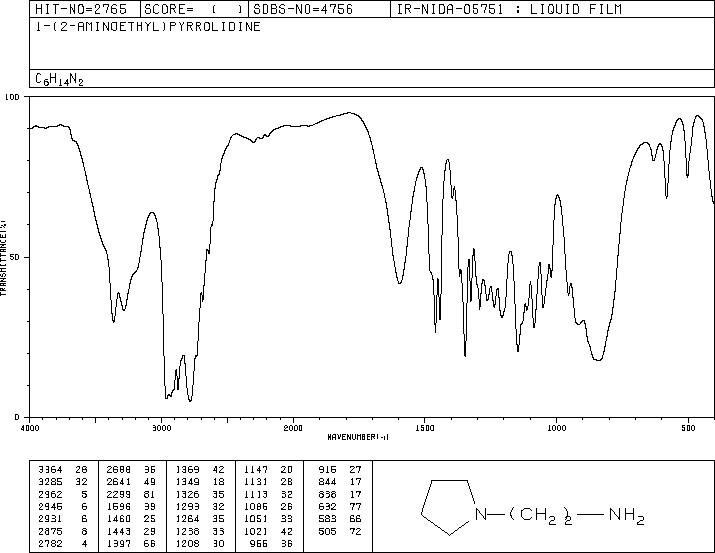The height and width of the screenshot is (553, 715).
Task: Click the 4000 wavenumber axis label
Action: click(x=30, y=428)
